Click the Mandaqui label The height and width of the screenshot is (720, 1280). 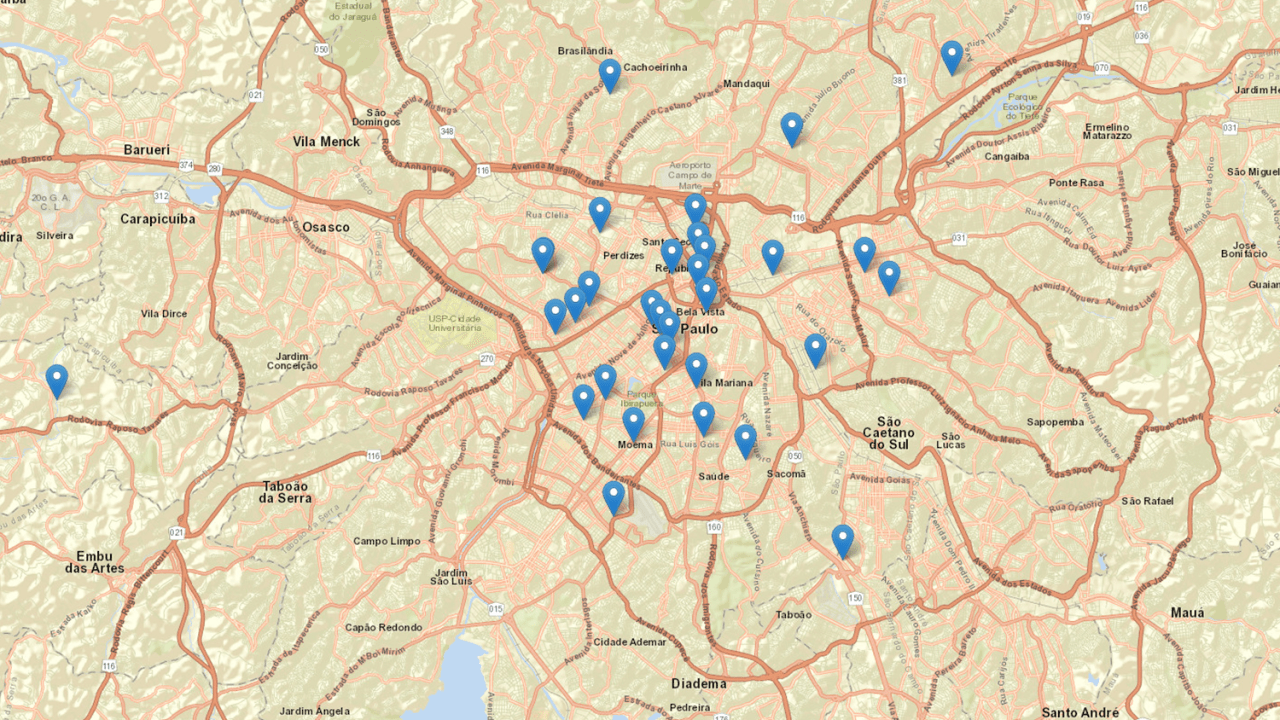pyautogui.click(x=746, y=84)
